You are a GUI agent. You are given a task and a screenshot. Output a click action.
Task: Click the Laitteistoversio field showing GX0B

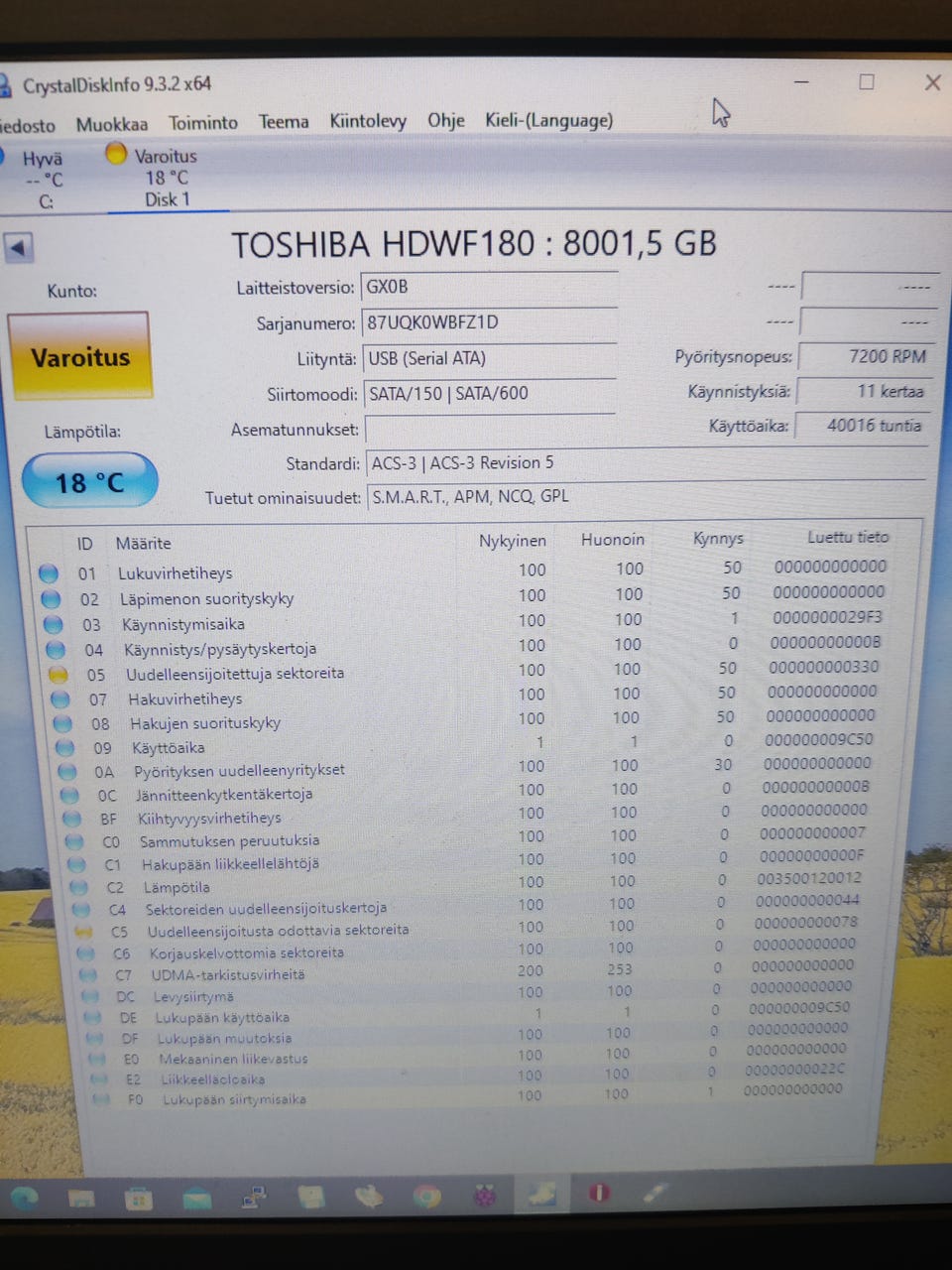click(x=489, y=287)
